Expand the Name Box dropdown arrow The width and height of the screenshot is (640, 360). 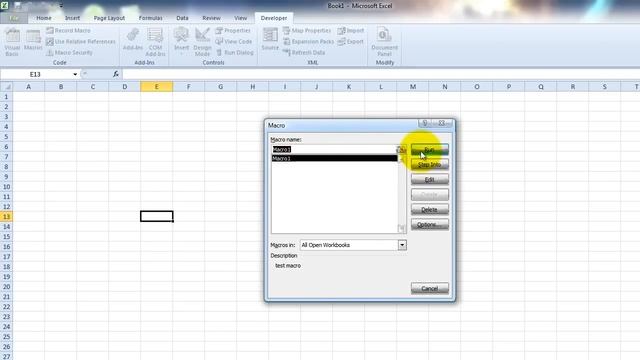pyautogui.click(x=75, y=74)
